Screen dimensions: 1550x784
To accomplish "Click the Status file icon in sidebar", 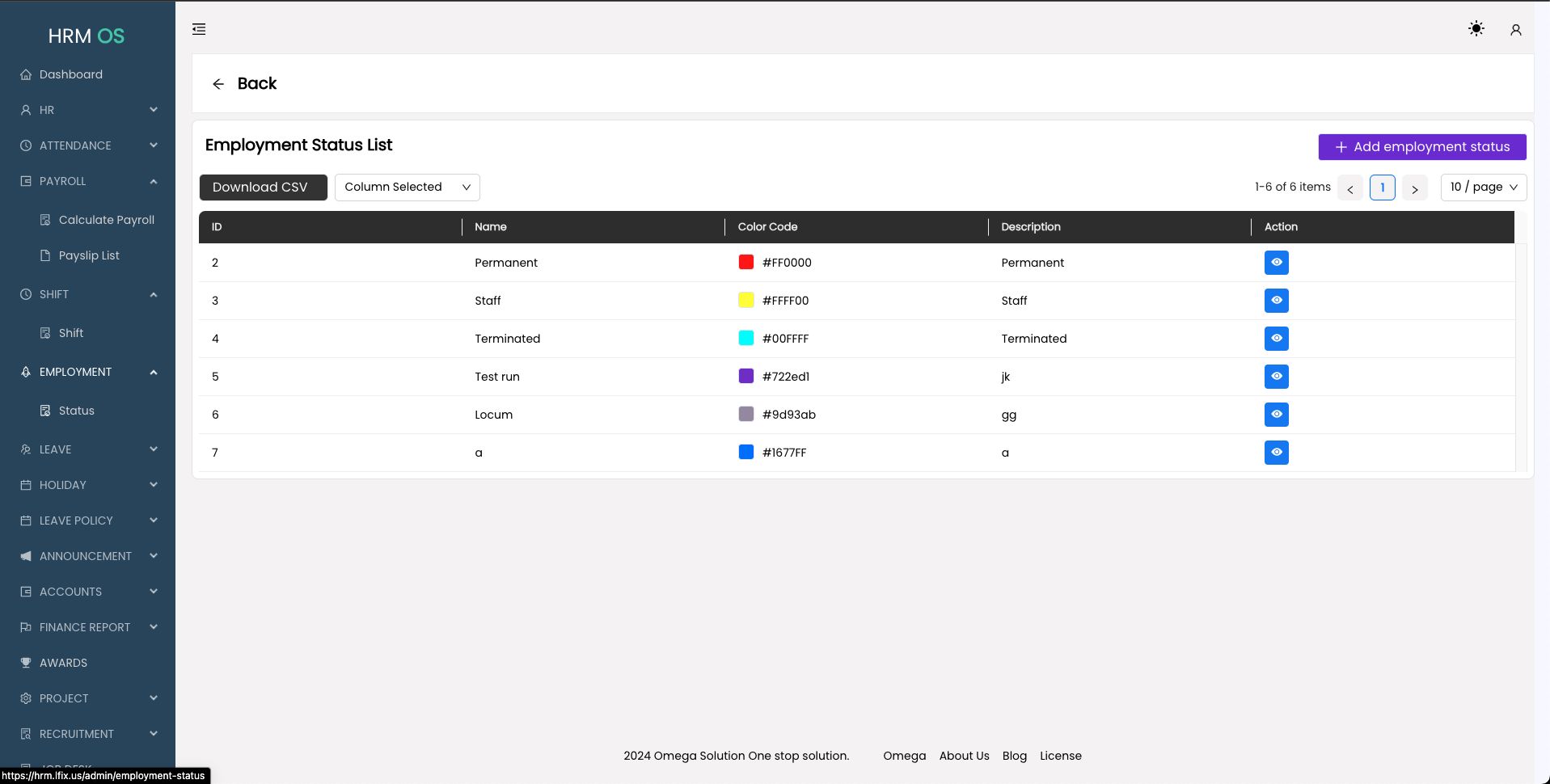I will (45, 411).
